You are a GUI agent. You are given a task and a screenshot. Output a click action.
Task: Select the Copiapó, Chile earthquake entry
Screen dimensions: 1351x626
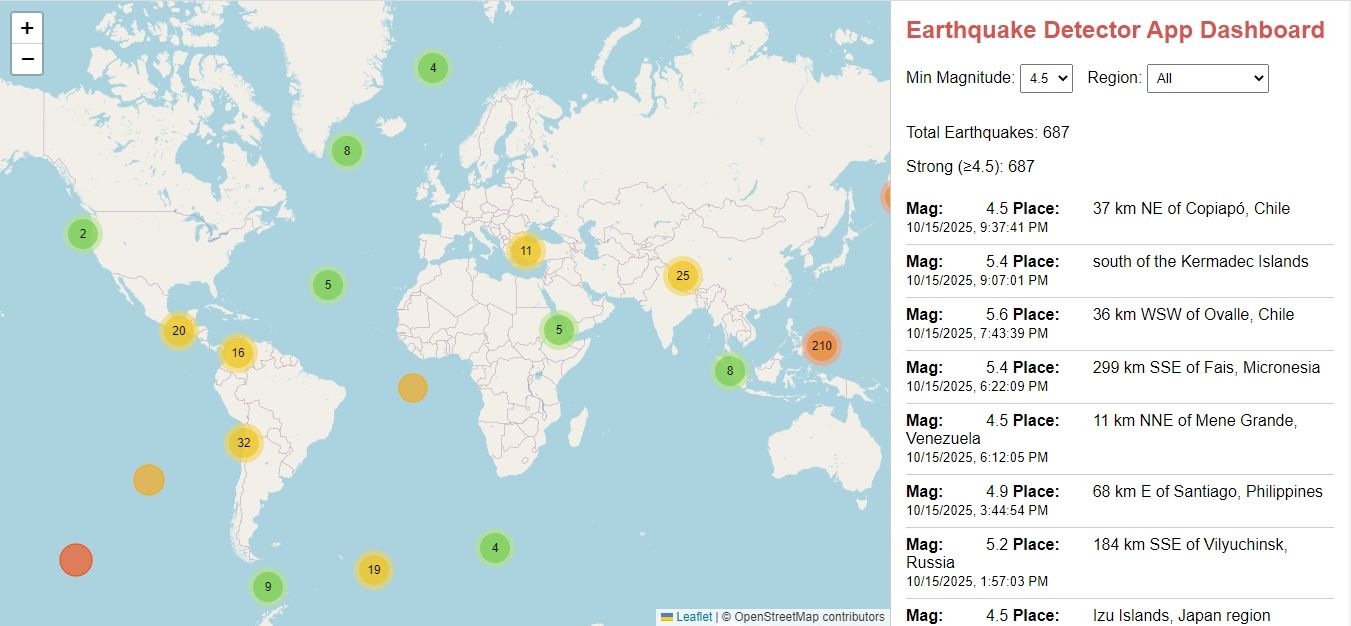(1119, 217)
